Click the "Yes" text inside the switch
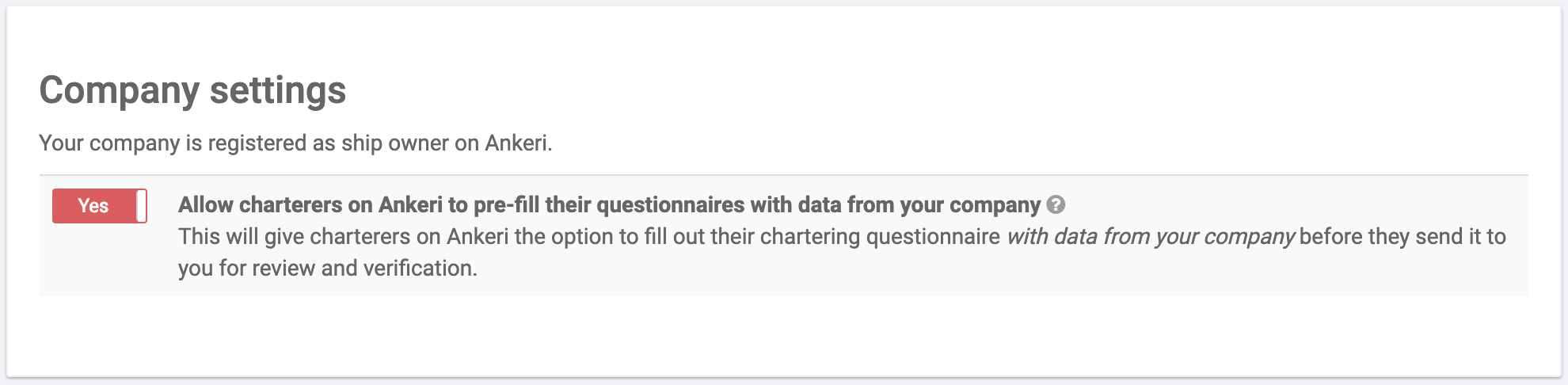The width and height of the screenshot is (1568, 385). pos(93,206)
